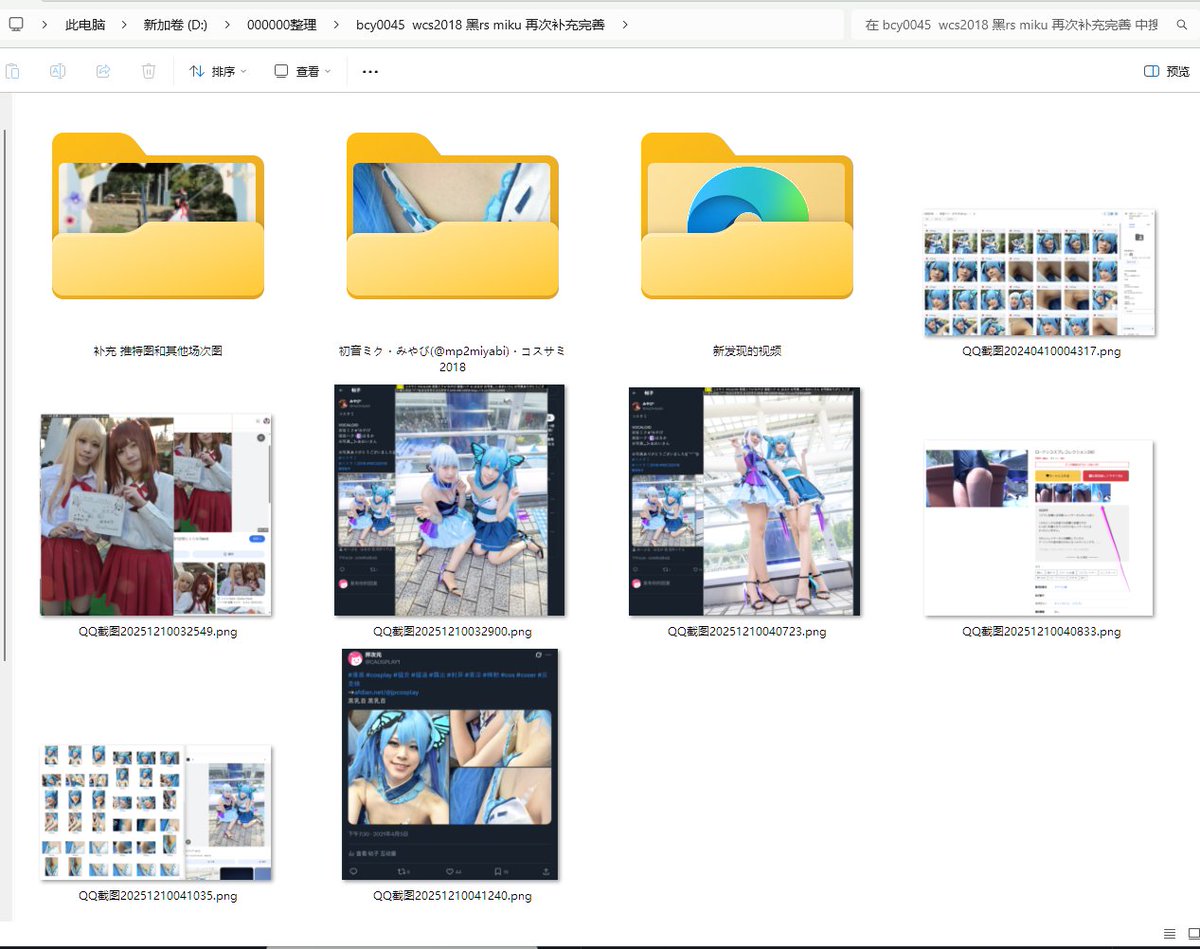
Task: Click the delete trash icon in toolbar
Action: click(148, 71)
